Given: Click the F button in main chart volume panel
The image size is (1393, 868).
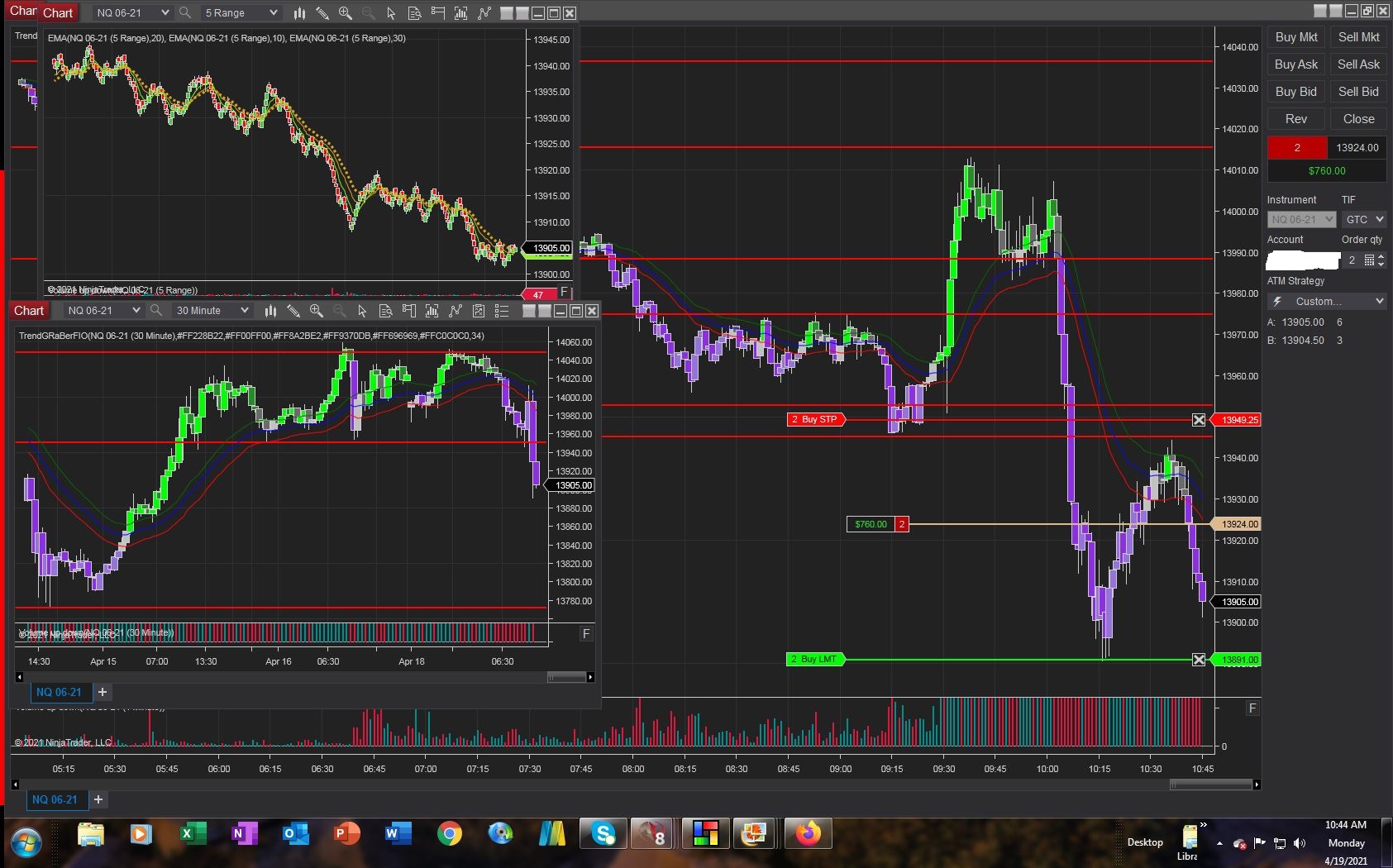Looking at the screenshot, I should click(x=1252, y=708).
